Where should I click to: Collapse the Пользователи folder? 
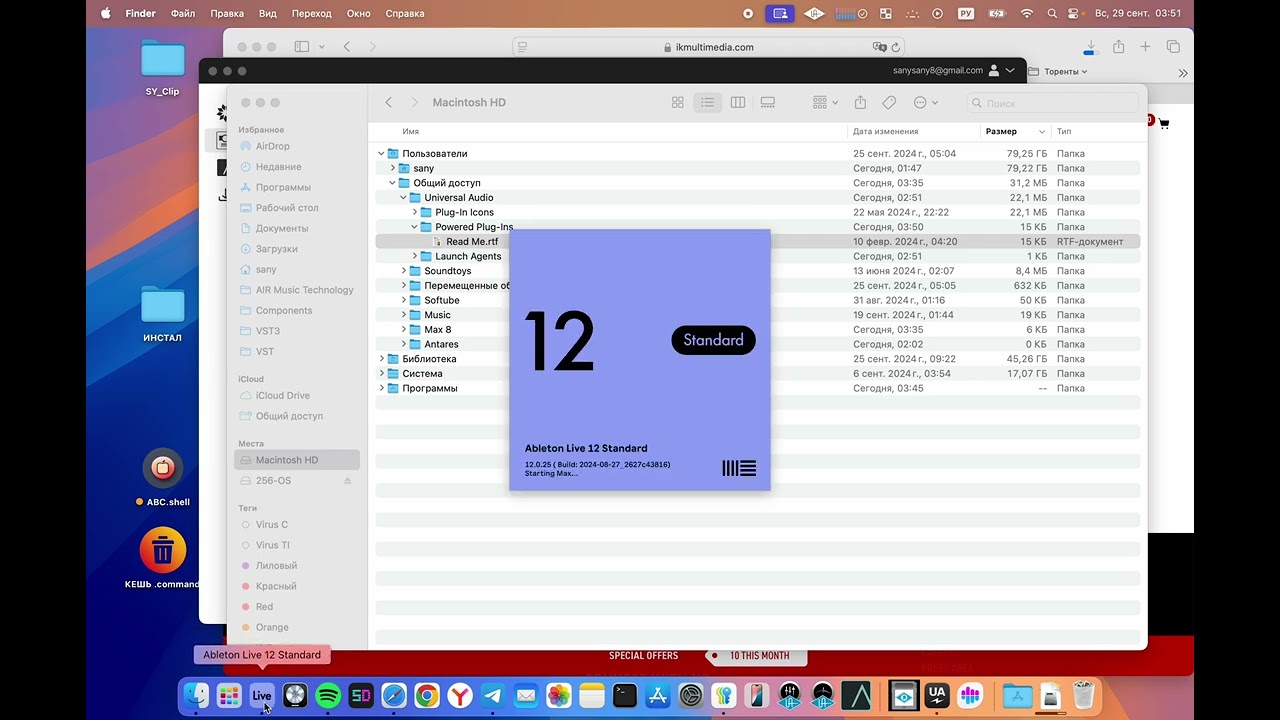tap(381, 154)
